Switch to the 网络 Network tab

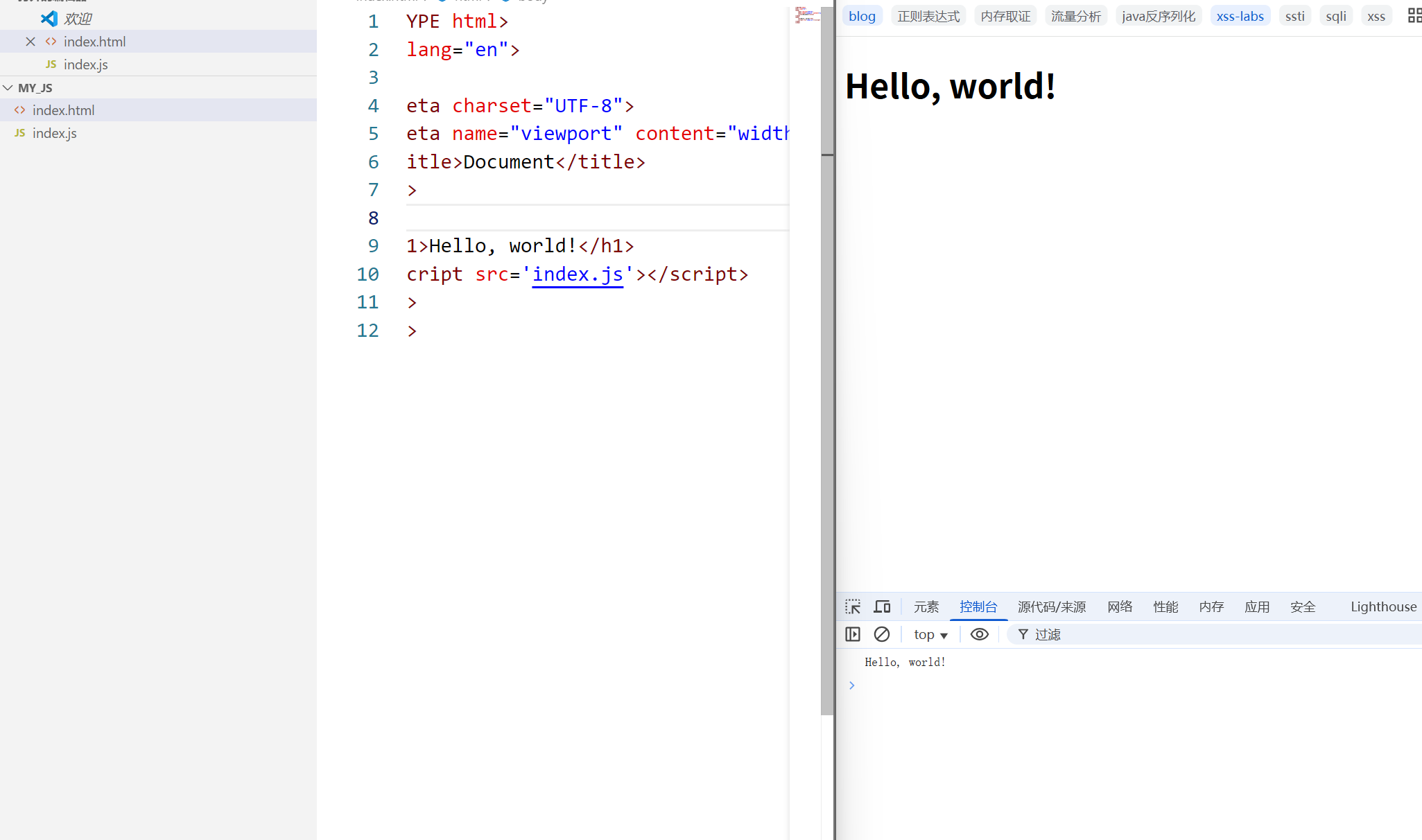pyautogui.click(x=1120, y=607)
